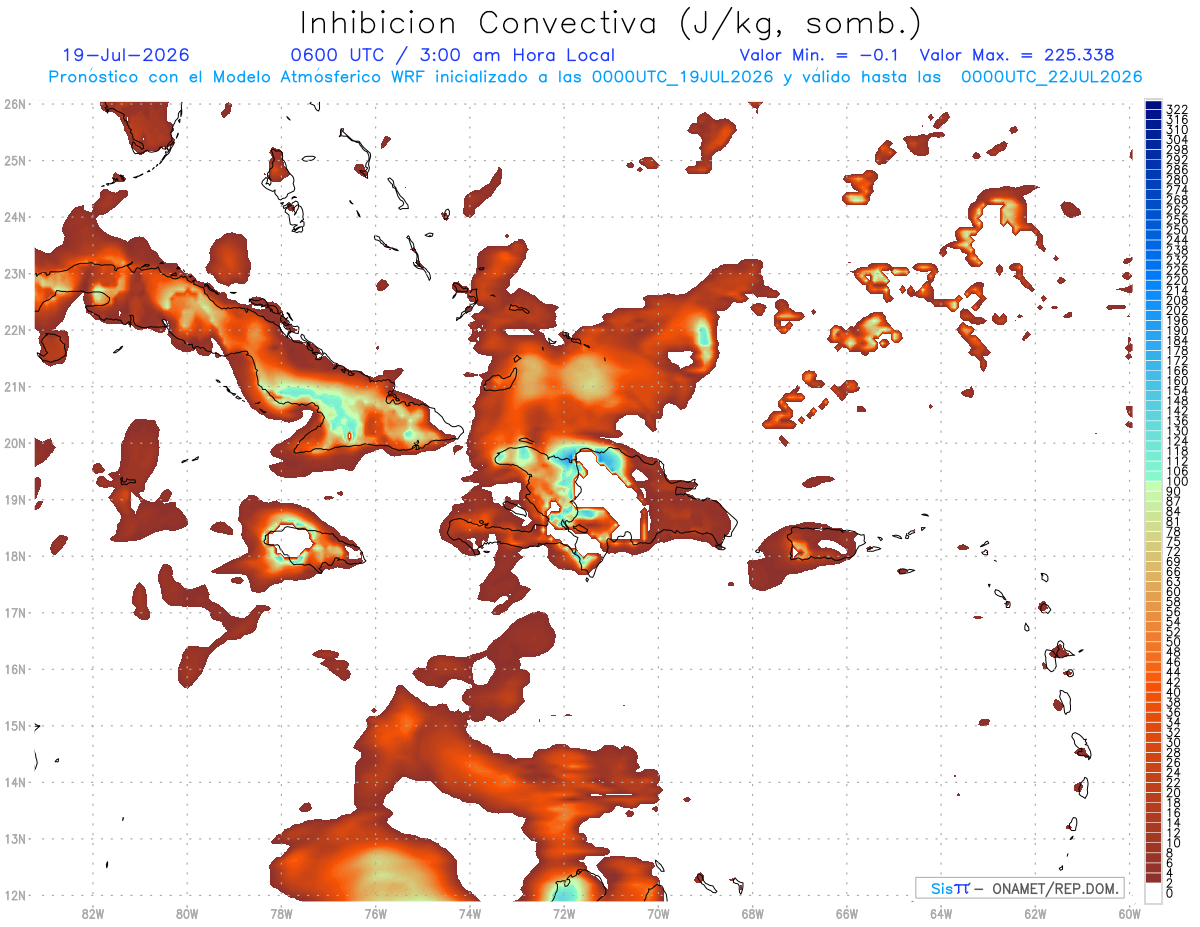Click the 66W longitude label
This screenshot has height=927, width=1200.
click(x=846, y=913)
